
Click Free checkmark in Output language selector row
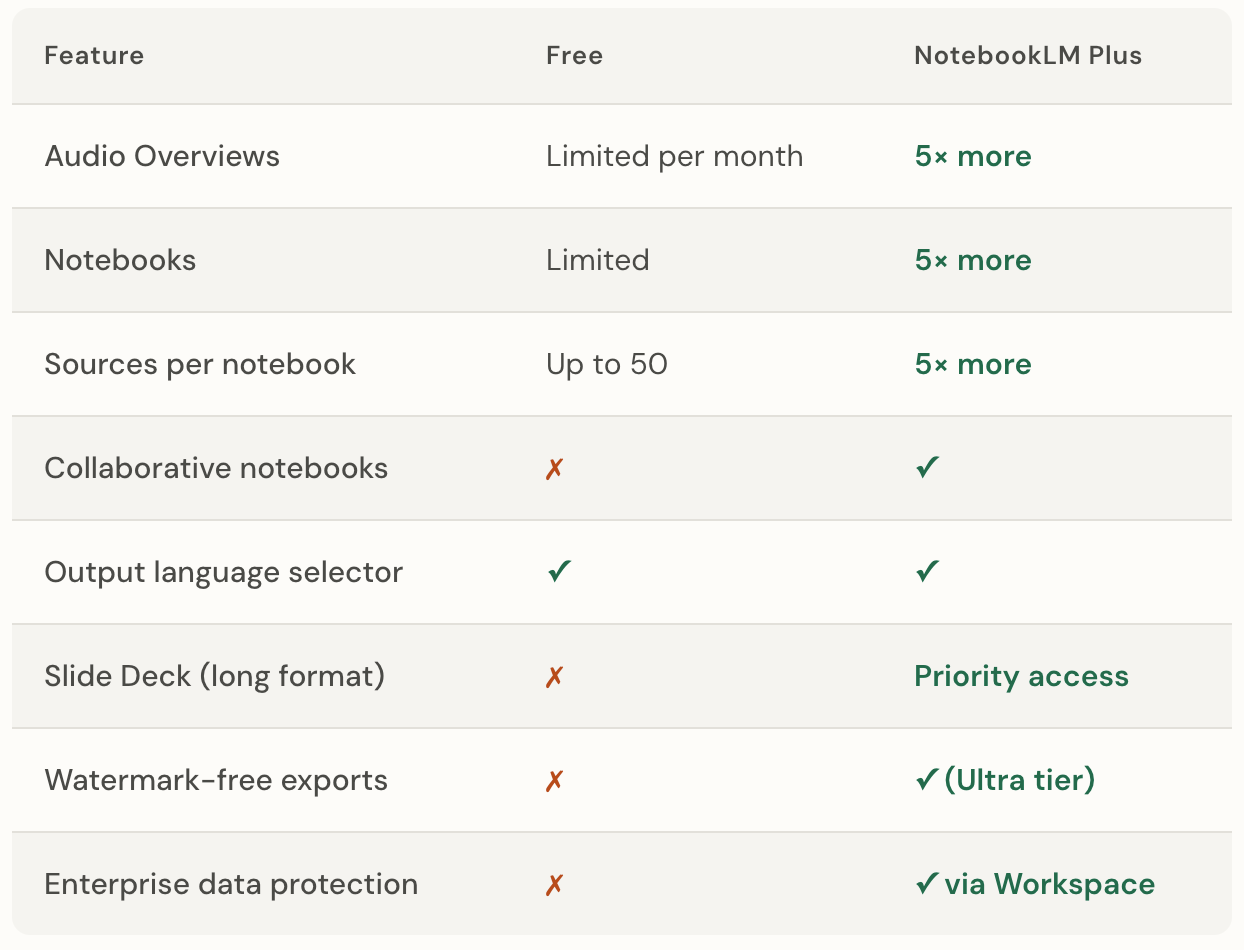coord(559,571)
